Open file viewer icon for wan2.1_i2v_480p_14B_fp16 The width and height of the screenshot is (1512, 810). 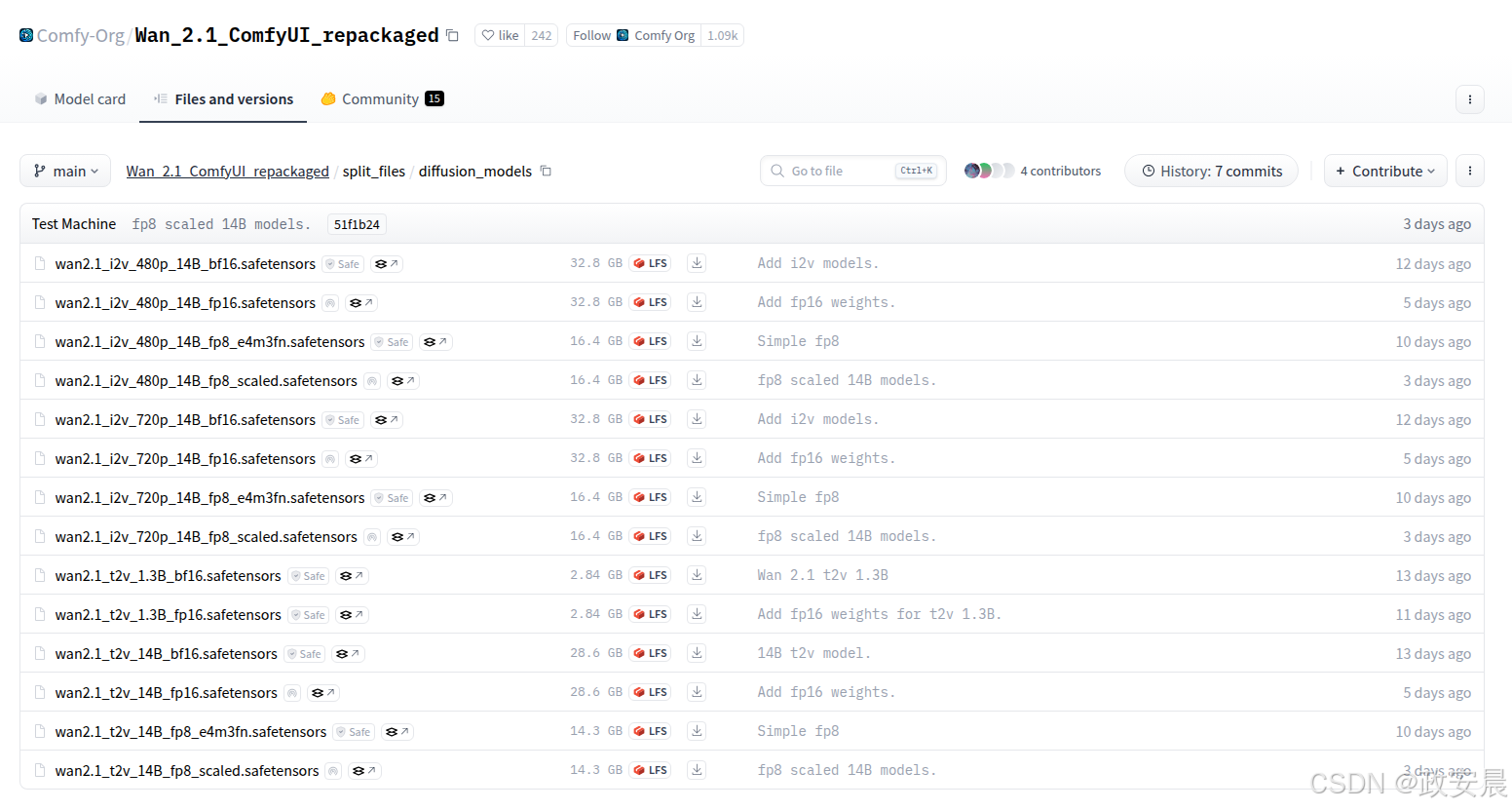(361, 303)
